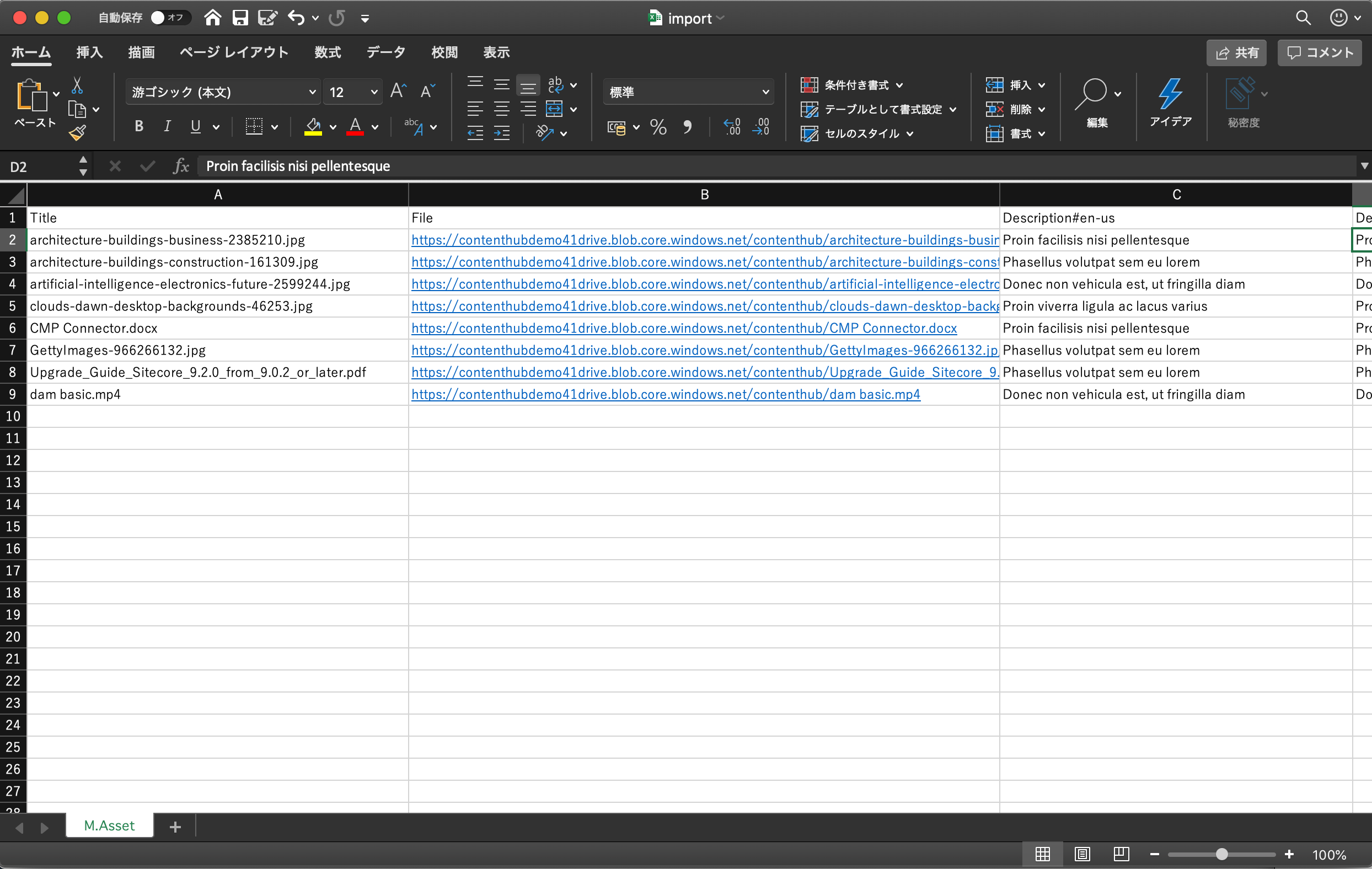Screen dimensions: 1372x869
Task: Click the コメント button
Action: click(x=1320, y=53)
